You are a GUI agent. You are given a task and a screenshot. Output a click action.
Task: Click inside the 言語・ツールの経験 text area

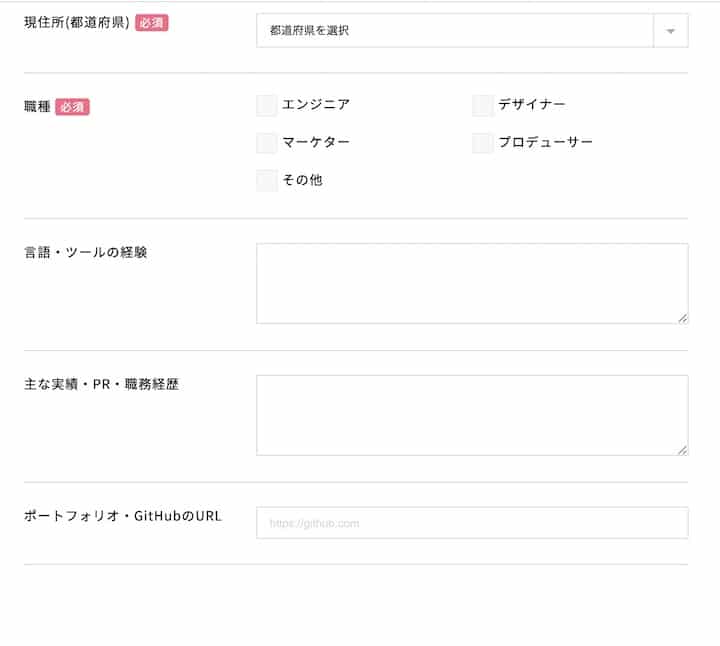tap(471, 283)
